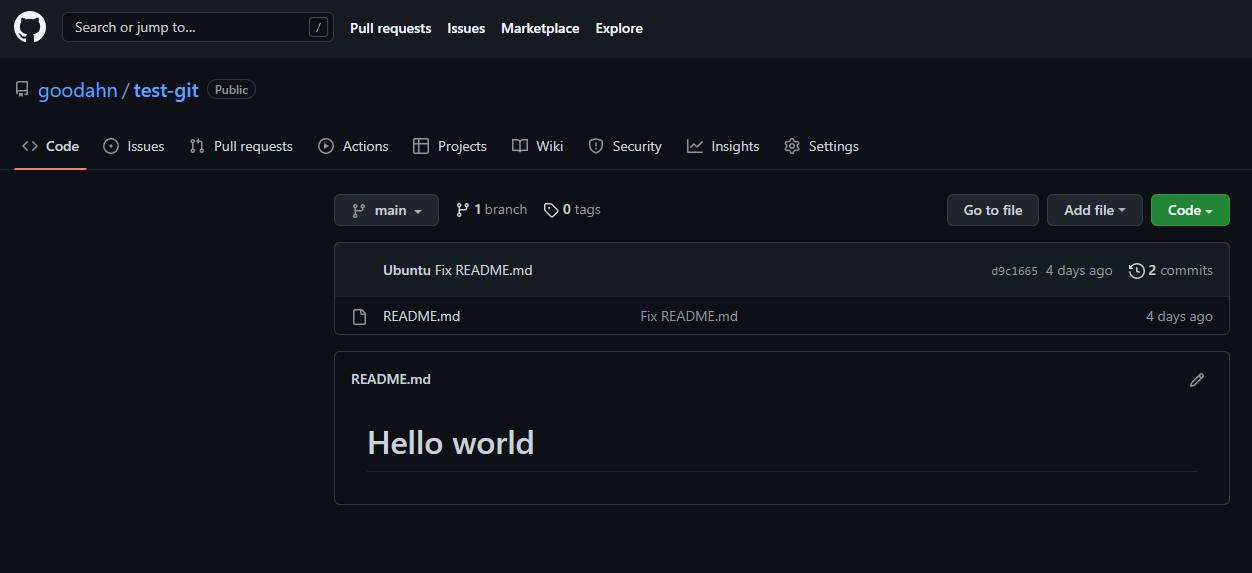This screenshot has height=573, width=1252.
Task: Open README.md row's commit message link
Action: (x=689, y=316)
